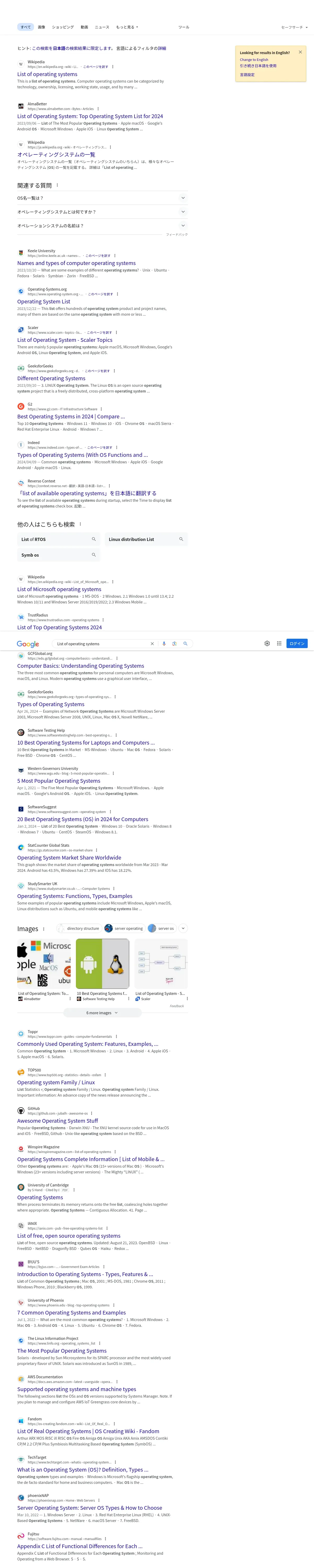
Task: Open 'List of operating systems' Wikipedia link
Action: pos(47,74)
